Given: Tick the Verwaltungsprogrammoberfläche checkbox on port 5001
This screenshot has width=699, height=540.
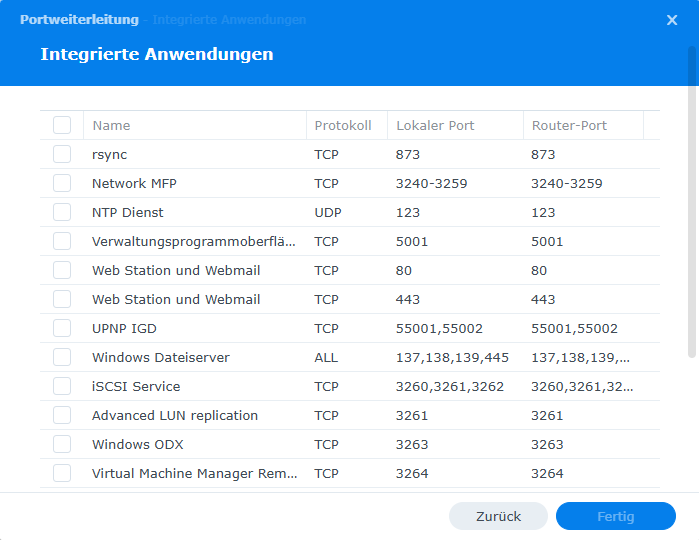Looking at the screenshot, I should (62, 241).
